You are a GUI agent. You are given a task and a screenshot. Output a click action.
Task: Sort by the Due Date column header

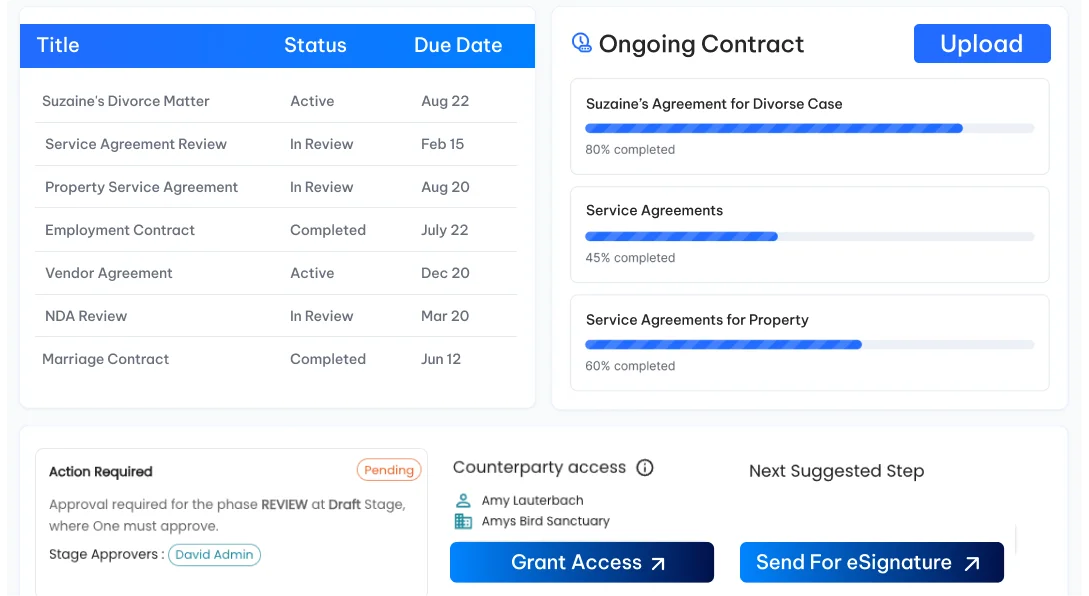(x=458, y=45)
